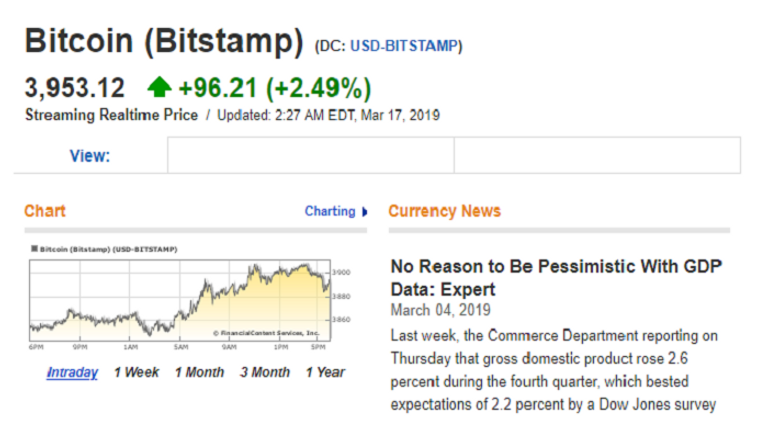
Task: Switch chart to 1 Month range
Action: tap(199, 372)
